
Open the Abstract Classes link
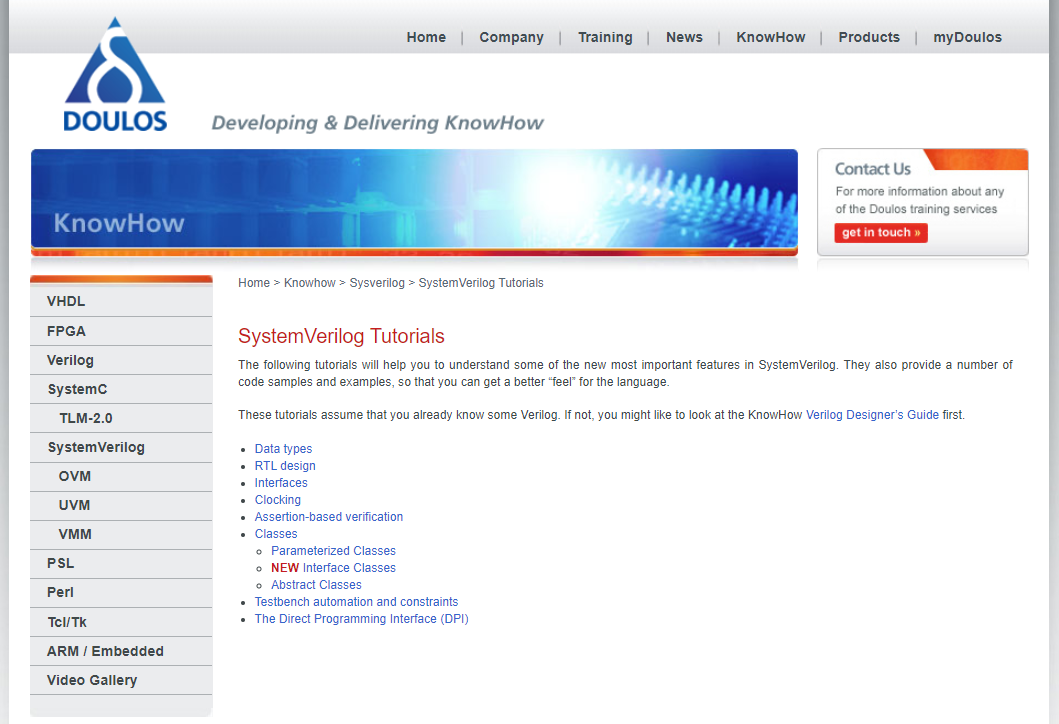pos(316,585)
